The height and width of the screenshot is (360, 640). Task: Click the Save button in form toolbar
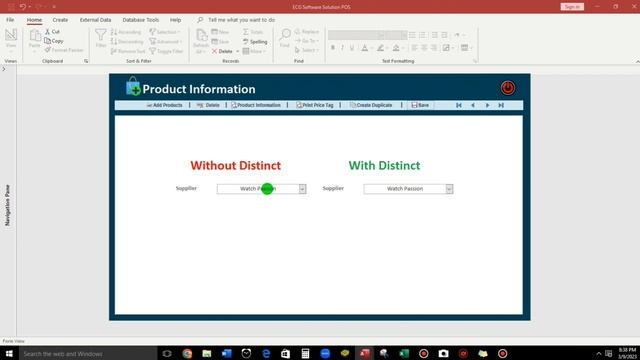pyautogui.click(x=420, y=105)
